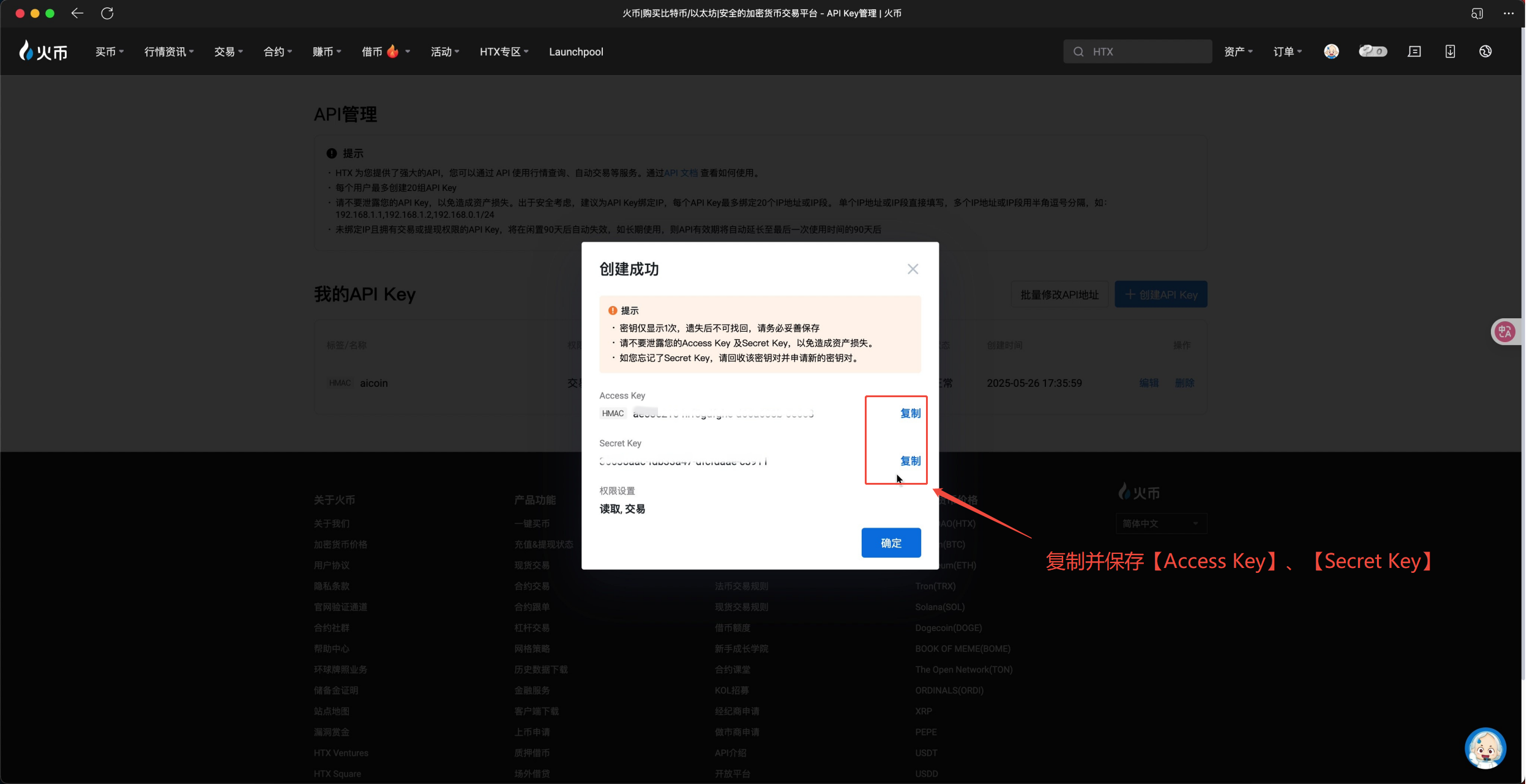Close the 创建成功 dialog with X
1527x784 pixels.
(x=913, y=269)
